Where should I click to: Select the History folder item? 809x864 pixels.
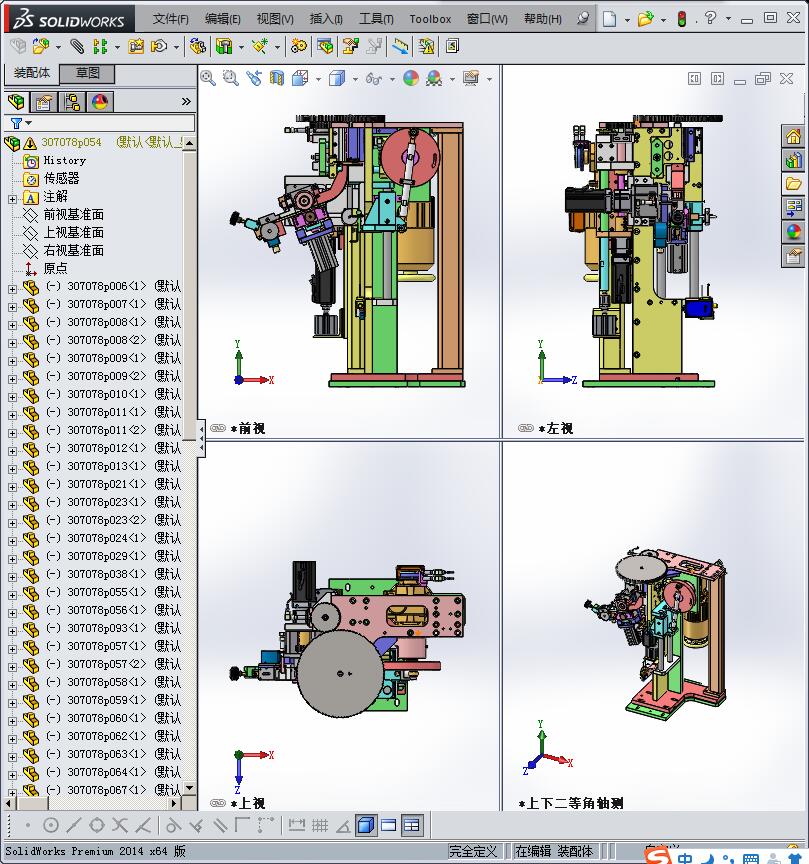point(64,160)
